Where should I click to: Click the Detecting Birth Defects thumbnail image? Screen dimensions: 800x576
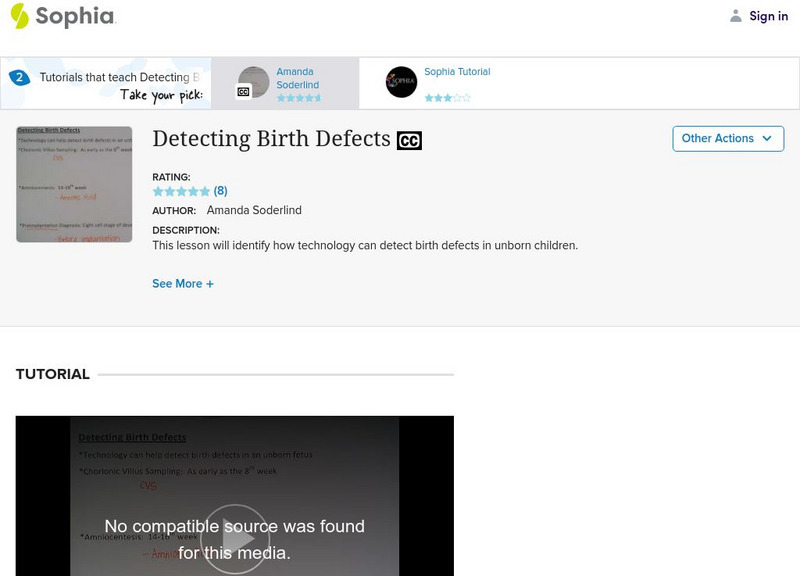(x=74, y=184)
